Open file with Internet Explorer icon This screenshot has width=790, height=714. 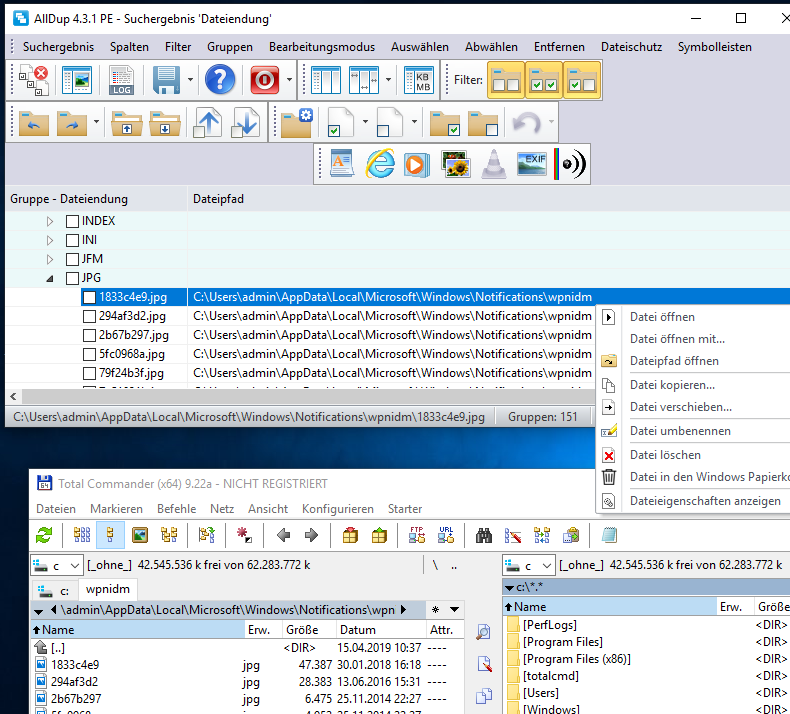point(380,164)
